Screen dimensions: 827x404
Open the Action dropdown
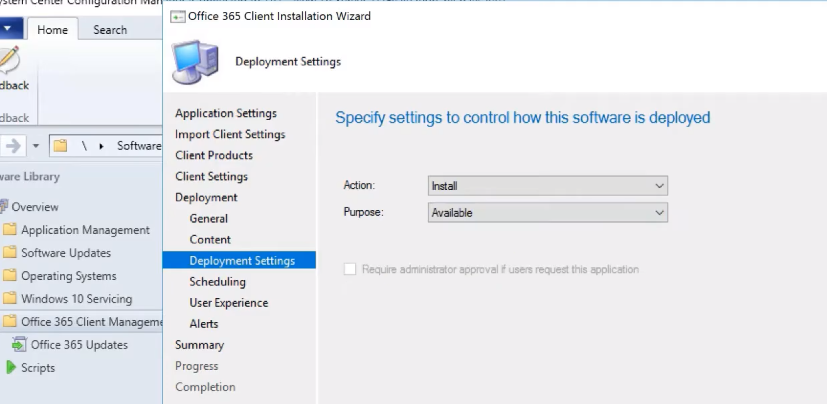tap(547, 186)
